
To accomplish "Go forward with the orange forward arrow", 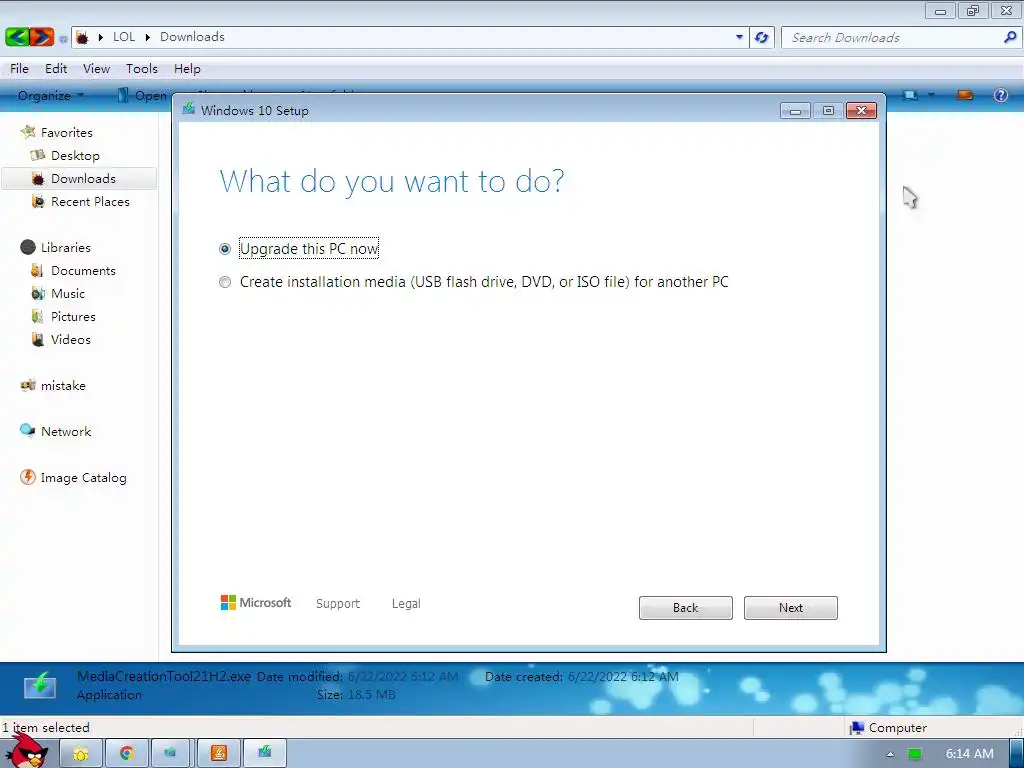I will click(41, 37).
